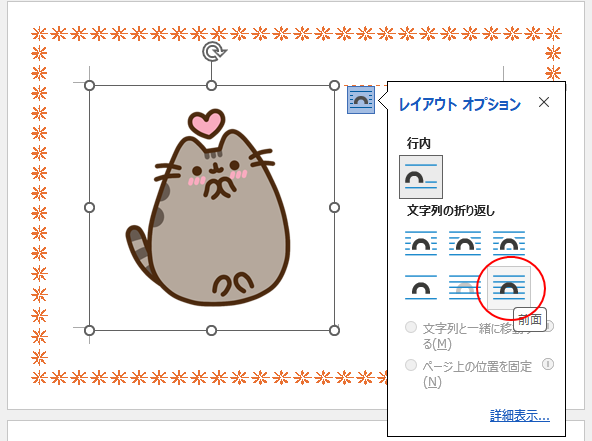
Task: Choose the top and bottom wrapping option
Action: click(x=421, y=288)
